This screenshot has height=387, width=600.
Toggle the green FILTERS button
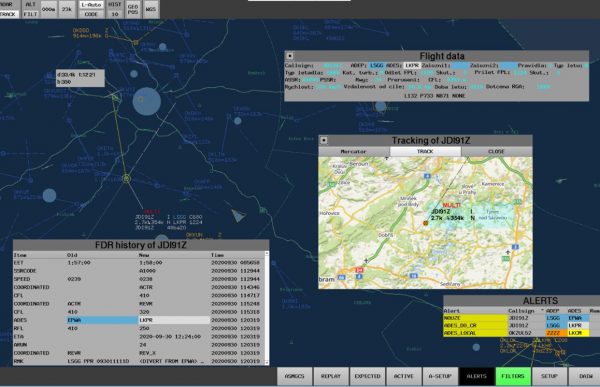click(x=513, y=376)
